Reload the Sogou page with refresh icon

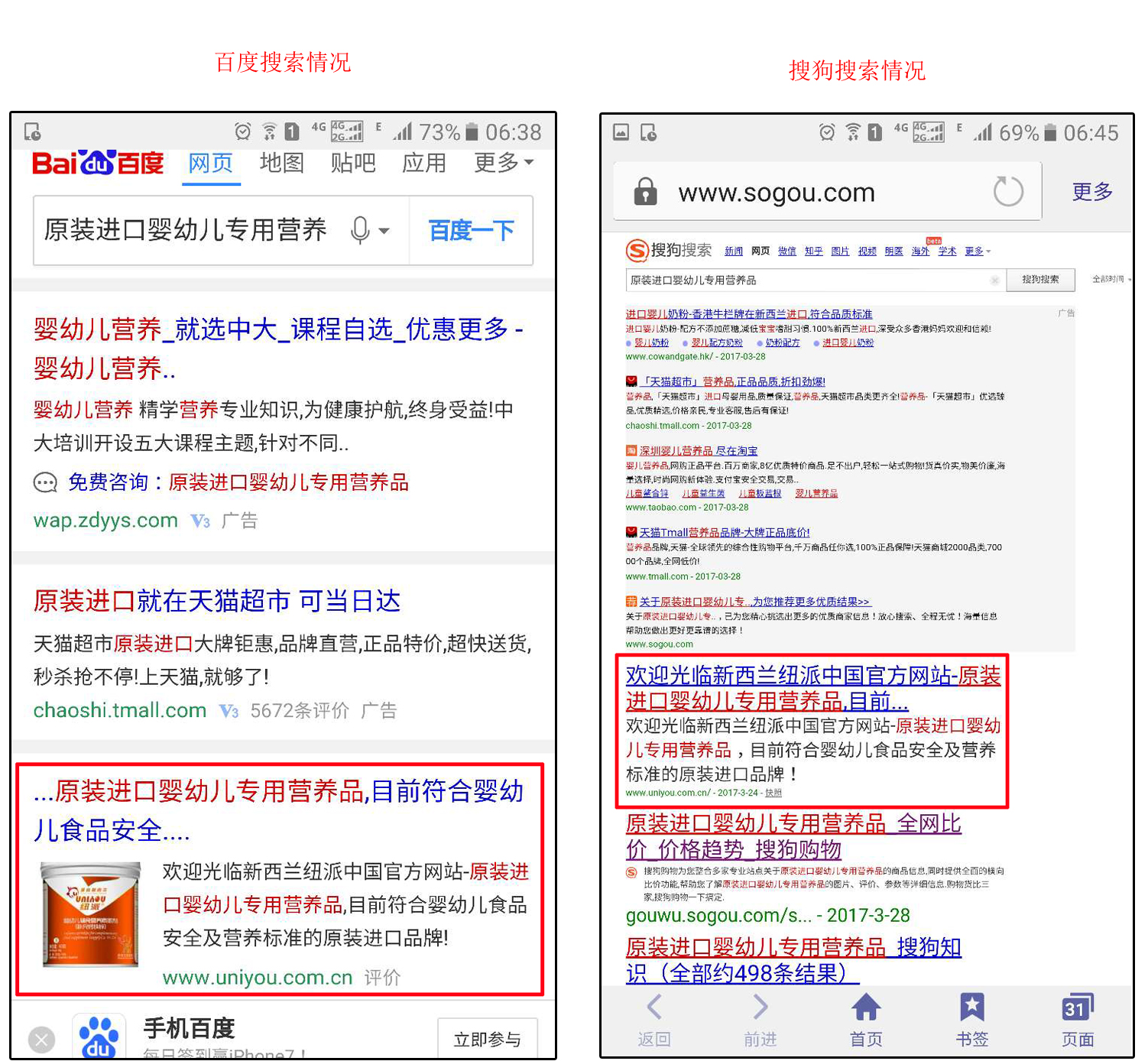[1008, 191]
